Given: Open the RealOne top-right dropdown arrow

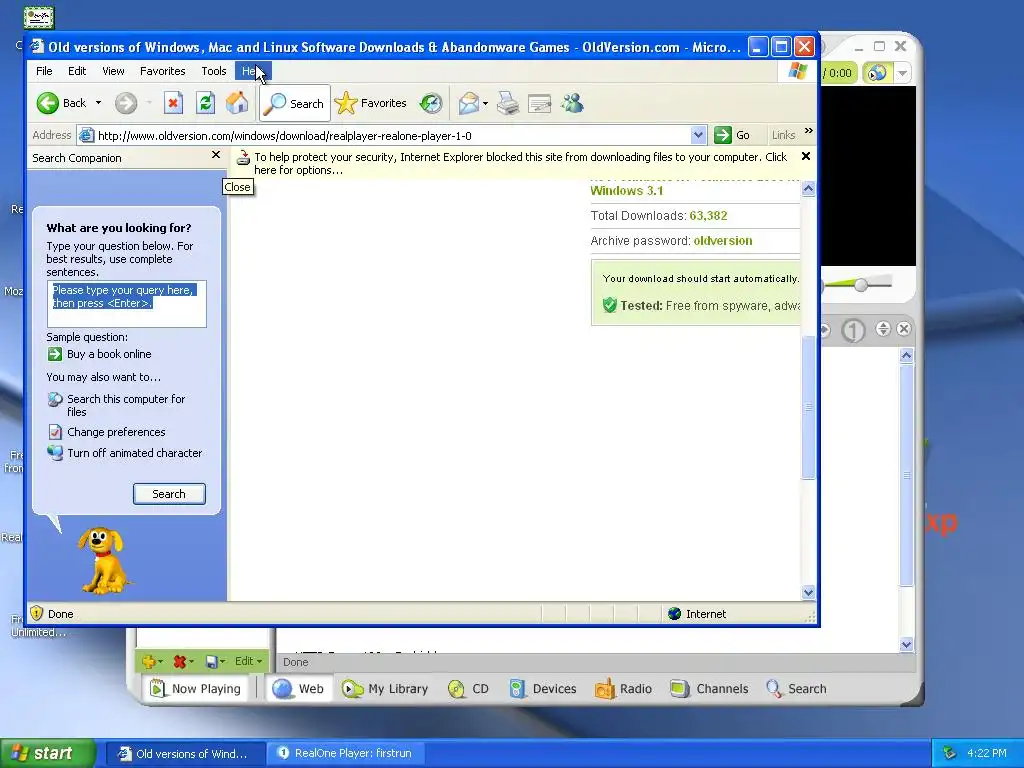Looking at the screenshot, I should [902, 72].
